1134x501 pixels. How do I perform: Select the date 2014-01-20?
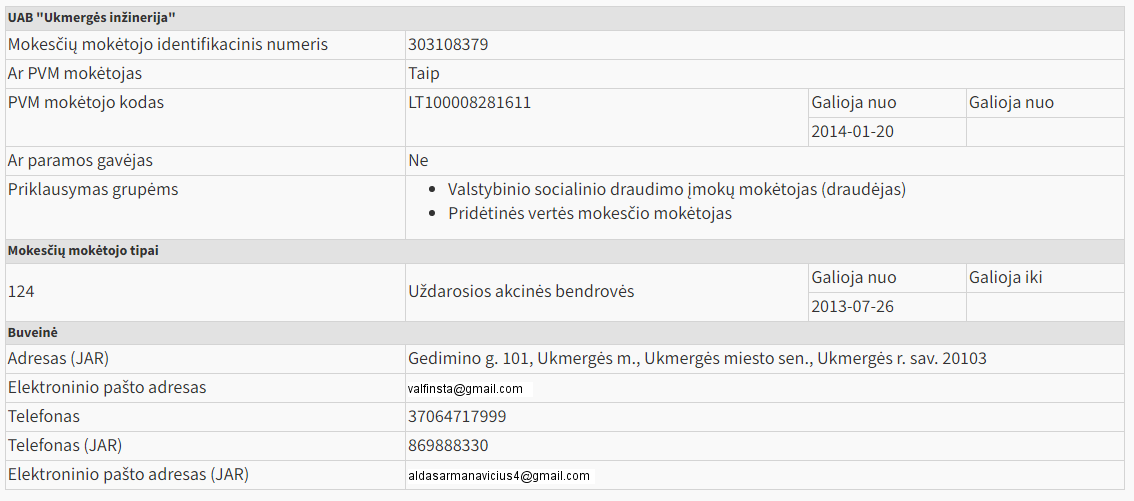click(852, 132)
